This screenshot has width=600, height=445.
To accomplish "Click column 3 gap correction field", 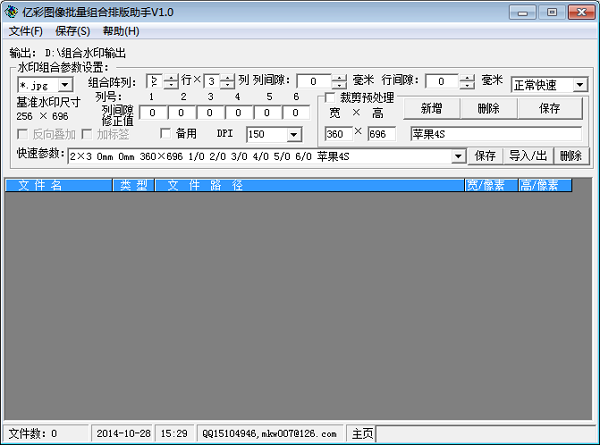I will tap(210, 113).
